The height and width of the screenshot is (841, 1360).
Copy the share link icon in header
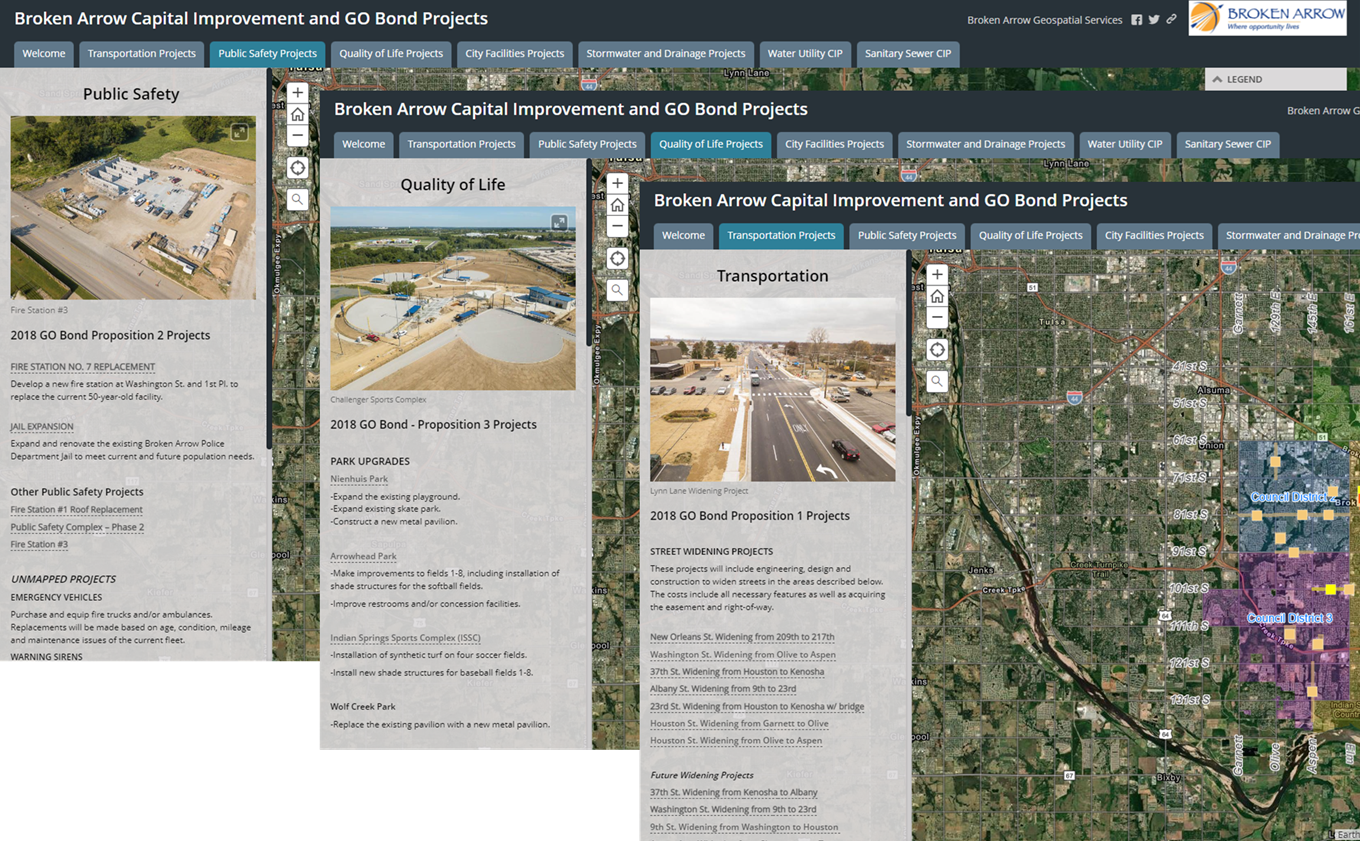tap(1171, 20)
